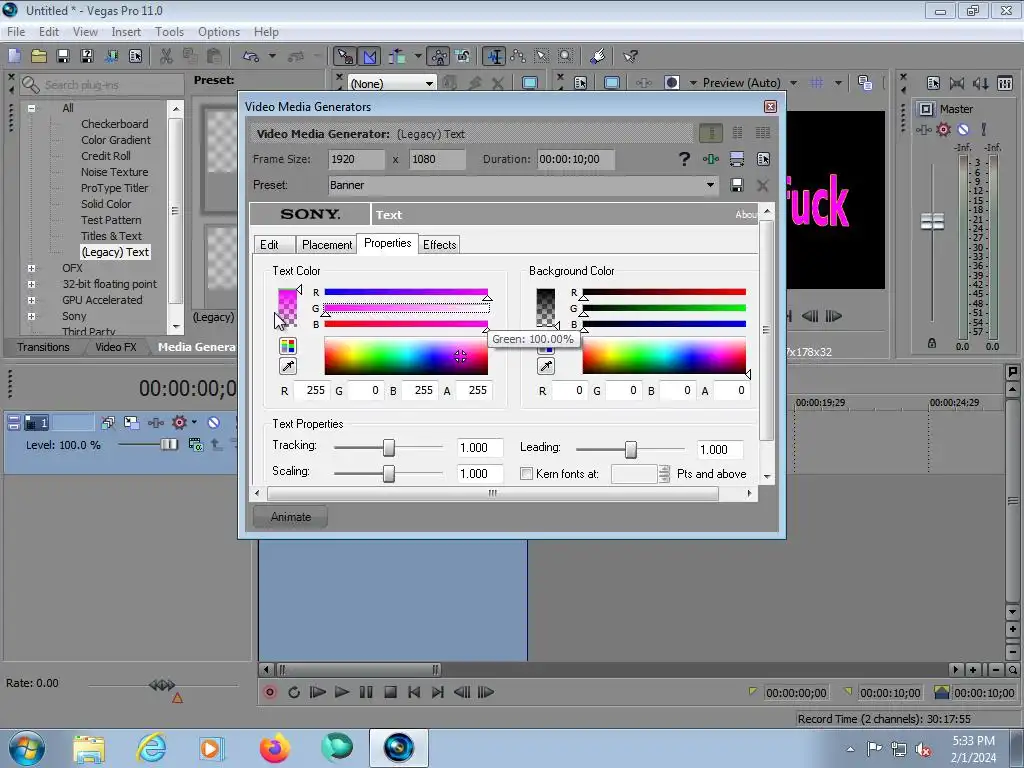
Task: Click the Leading slider handle
Action: tap(630, 449)
